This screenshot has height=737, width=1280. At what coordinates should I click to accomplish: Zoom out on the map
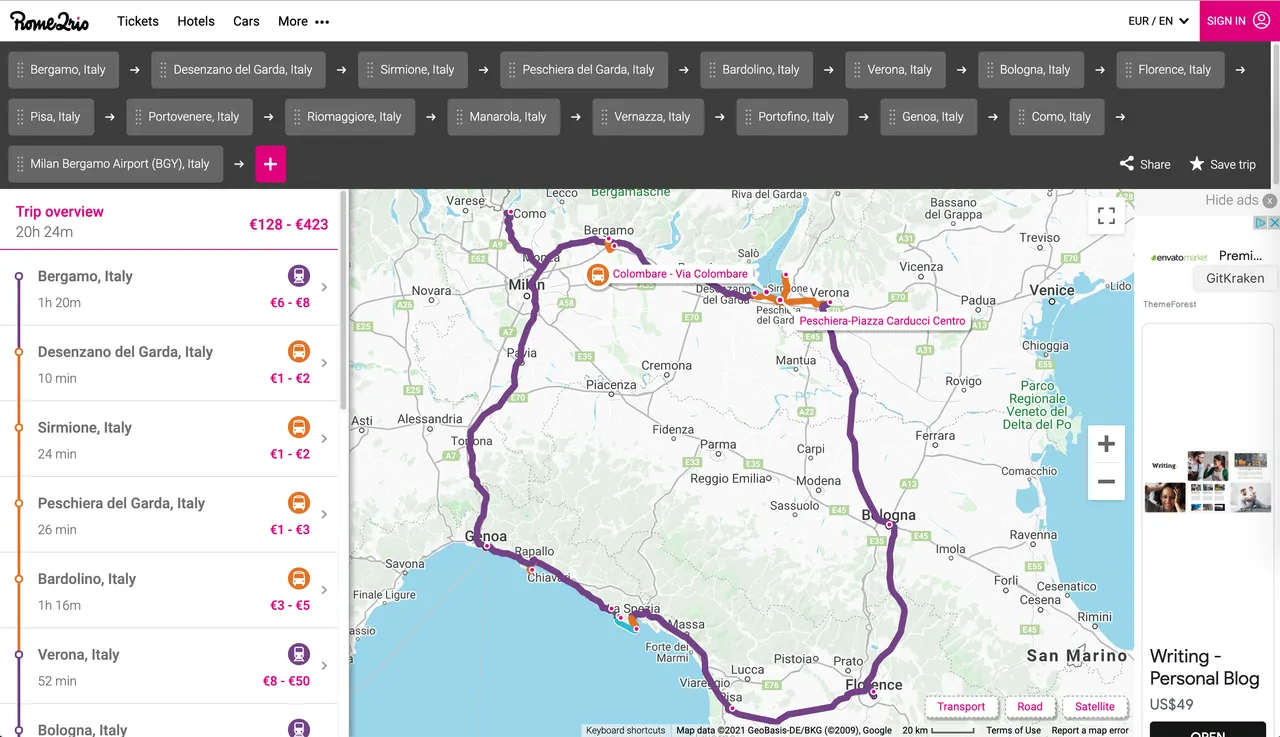click(x=1106, y=482)
